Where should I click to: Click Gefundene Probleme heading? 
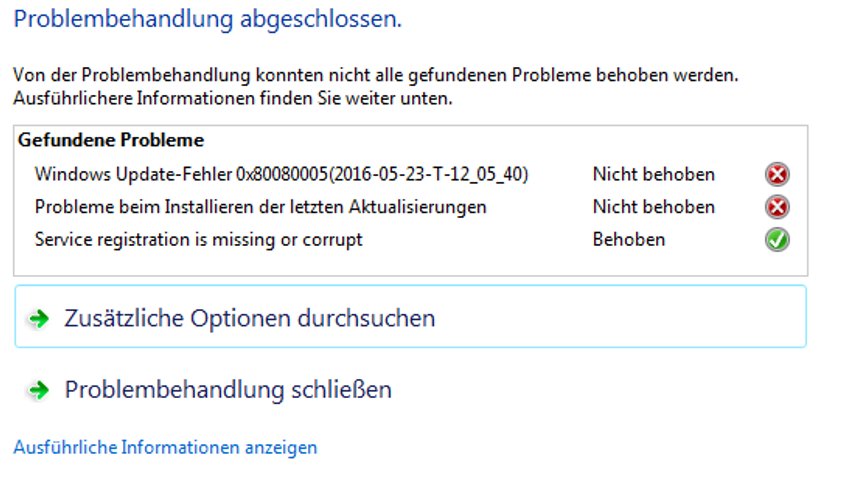coord(111,140)
